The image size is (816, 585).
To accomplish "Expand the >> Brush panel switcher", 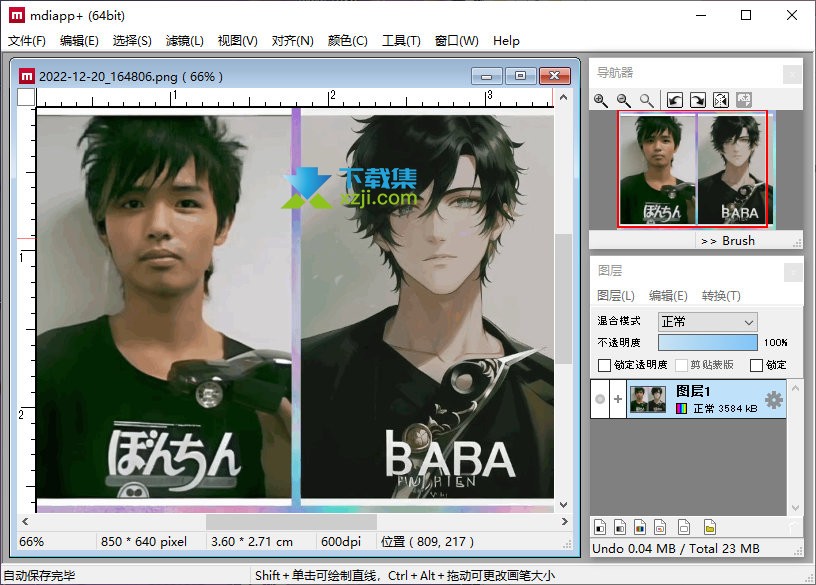I will pos(728,241).
